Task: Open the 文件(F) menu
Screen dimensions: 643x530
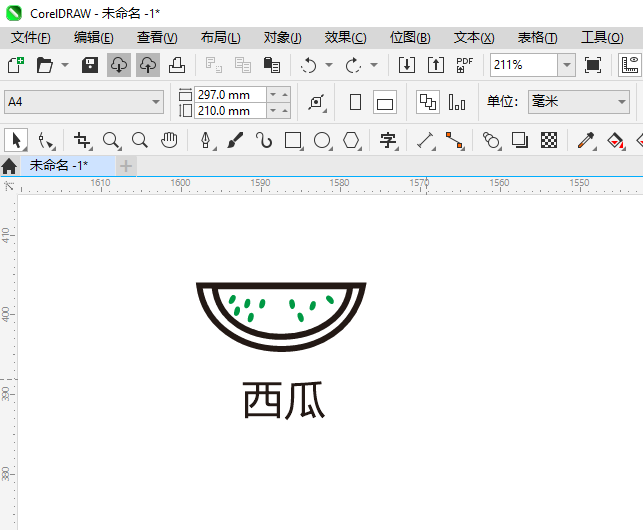Action: (x=31, y=38)
